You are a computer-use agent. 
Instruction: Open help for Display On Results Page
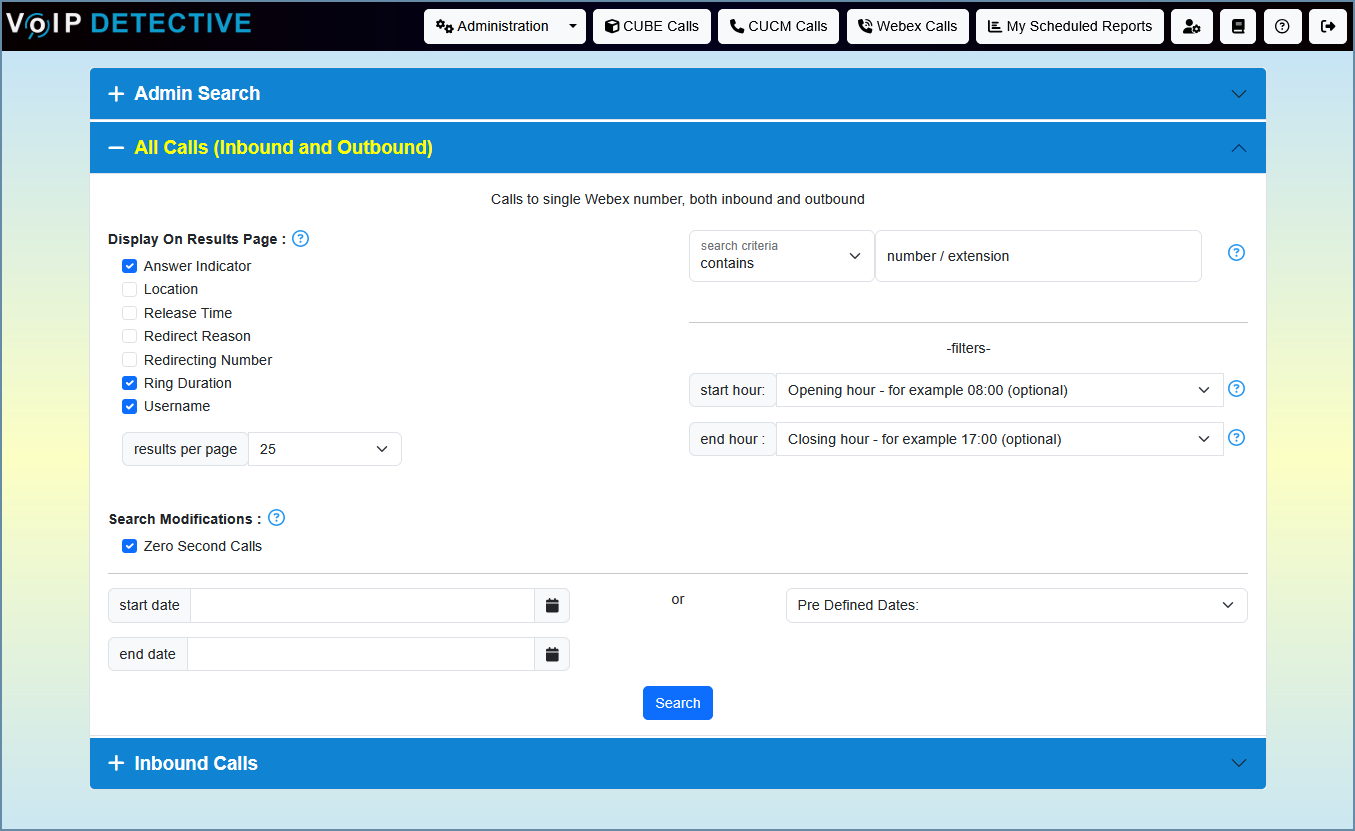click(x=300, y=239)
